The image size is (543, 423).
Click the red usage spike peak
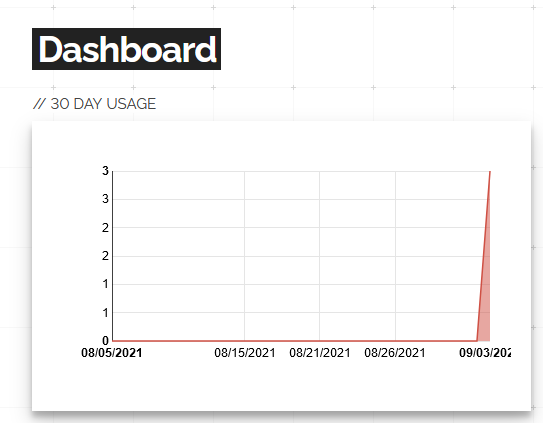490,172
